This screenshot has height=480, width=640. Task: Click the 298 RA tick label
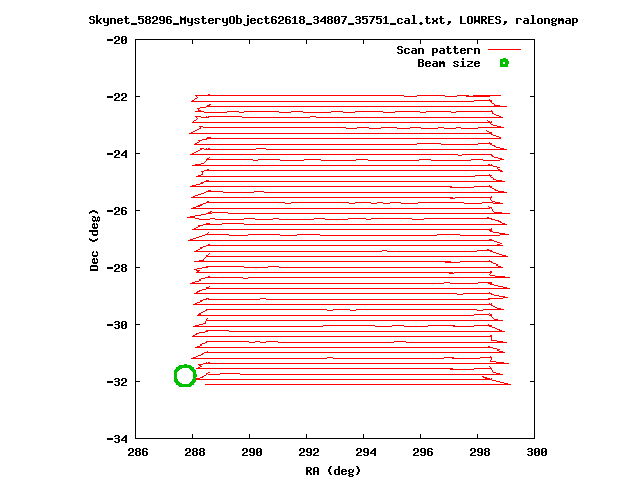coord(480,452)
